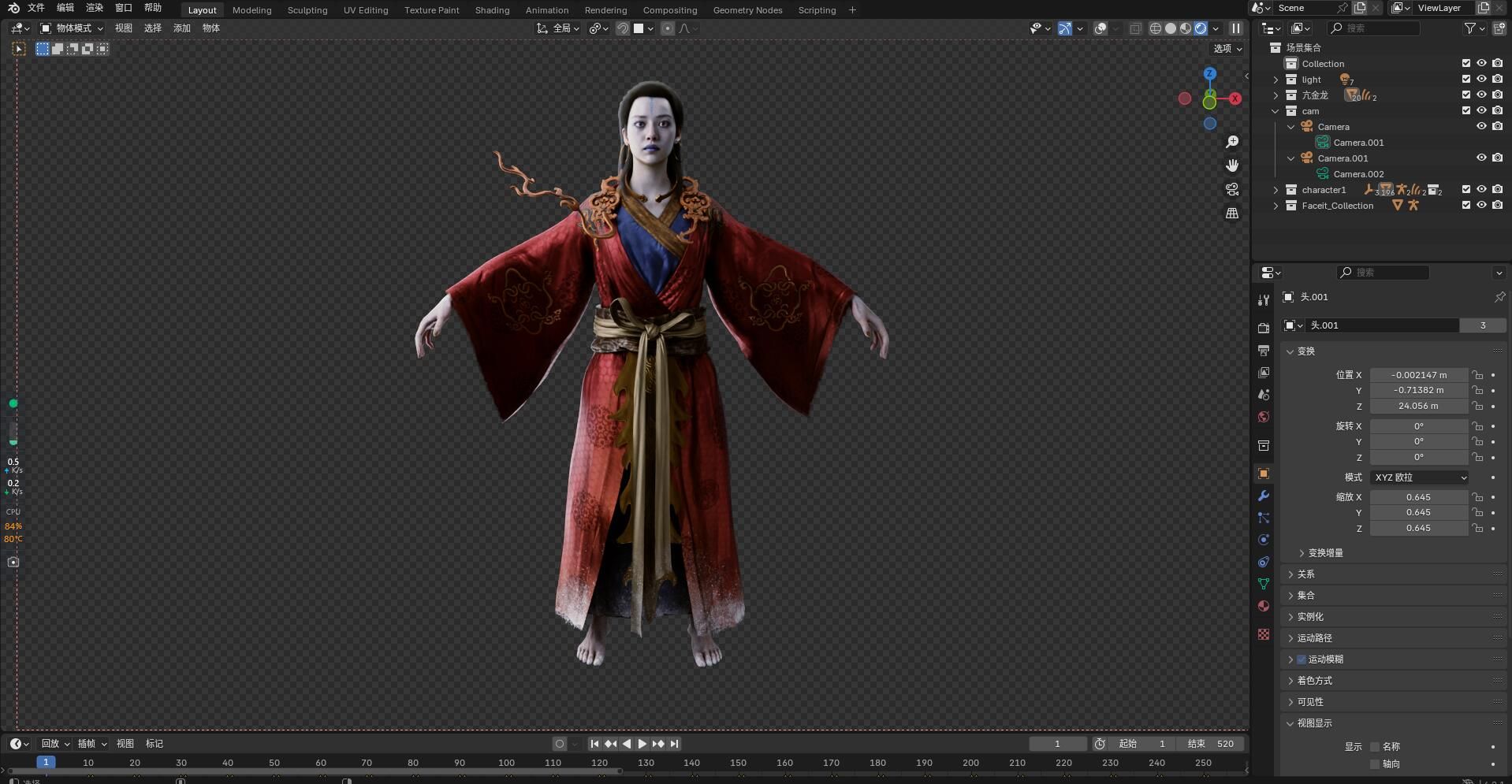Click the select box tool icon
The height and width of the screenshot is (784, 1512).
point(19,49)
